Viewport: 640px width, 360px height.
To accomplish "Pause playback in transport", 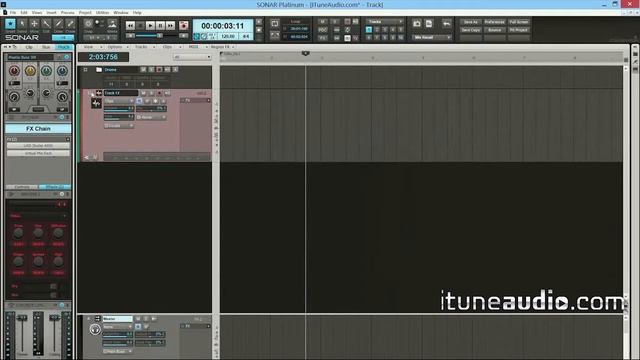I will [x=160, y=26].
